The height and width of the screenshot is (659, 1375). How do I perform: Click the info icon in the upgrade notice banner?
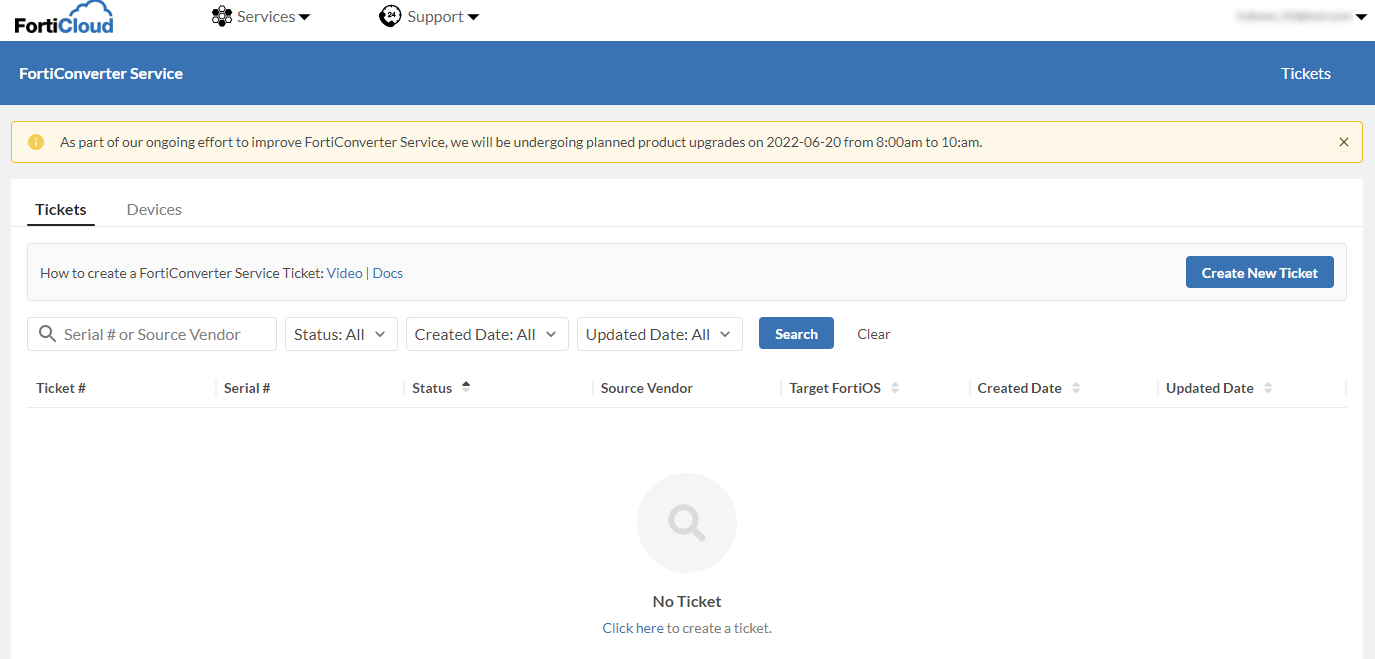[36, 141]
